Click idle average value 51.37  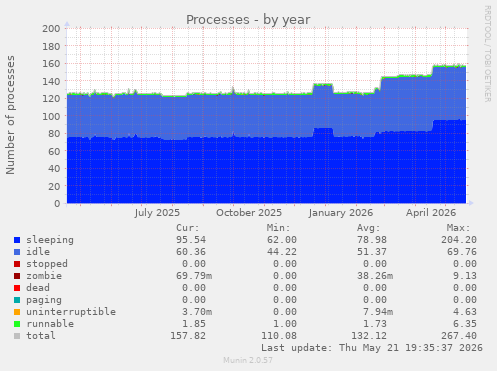pos(372,252)
